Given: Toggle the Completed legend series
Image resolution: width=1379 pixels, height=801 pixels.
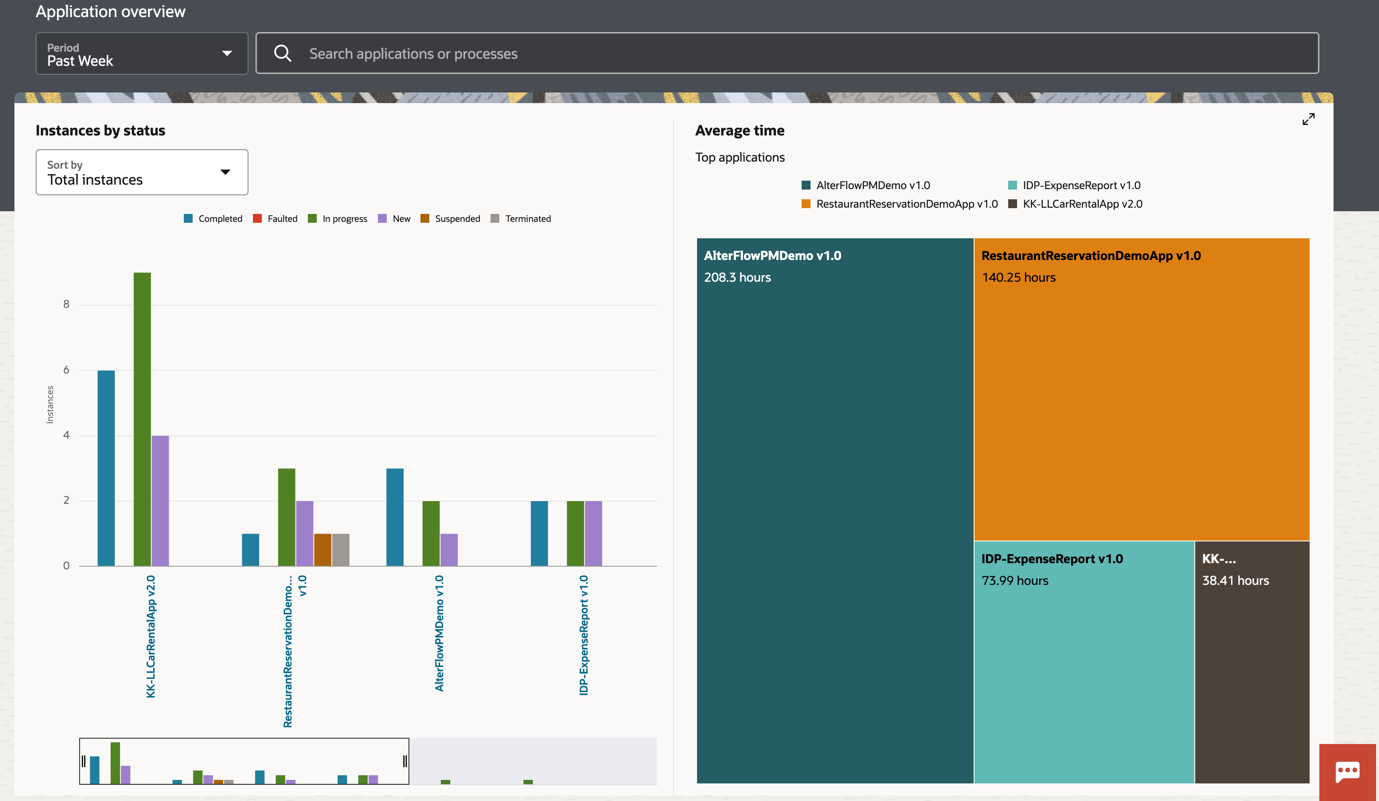Looking at the screenshot, I should click(x=213, y=219).
